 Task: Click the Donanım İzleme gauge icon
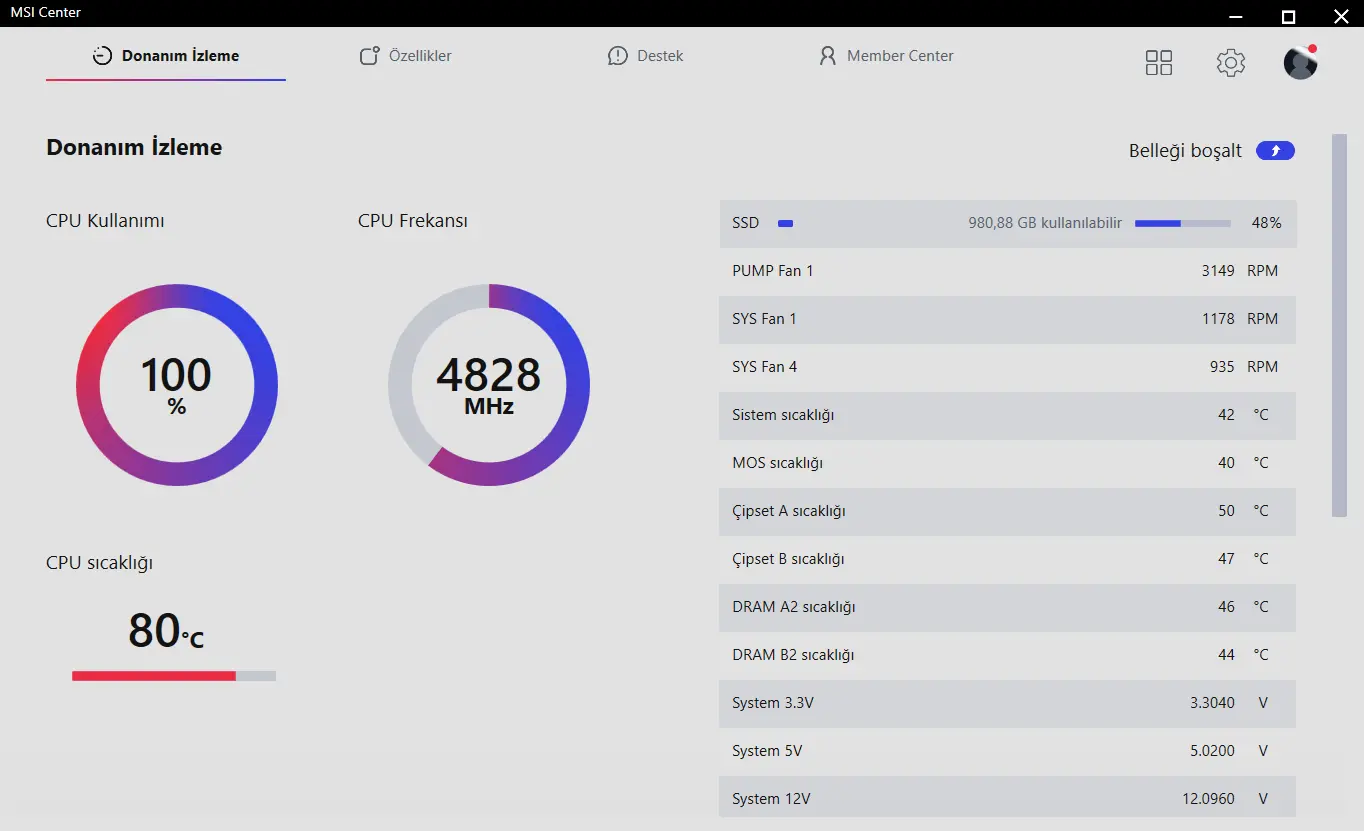pyautogui.click(x=102, y=56)
